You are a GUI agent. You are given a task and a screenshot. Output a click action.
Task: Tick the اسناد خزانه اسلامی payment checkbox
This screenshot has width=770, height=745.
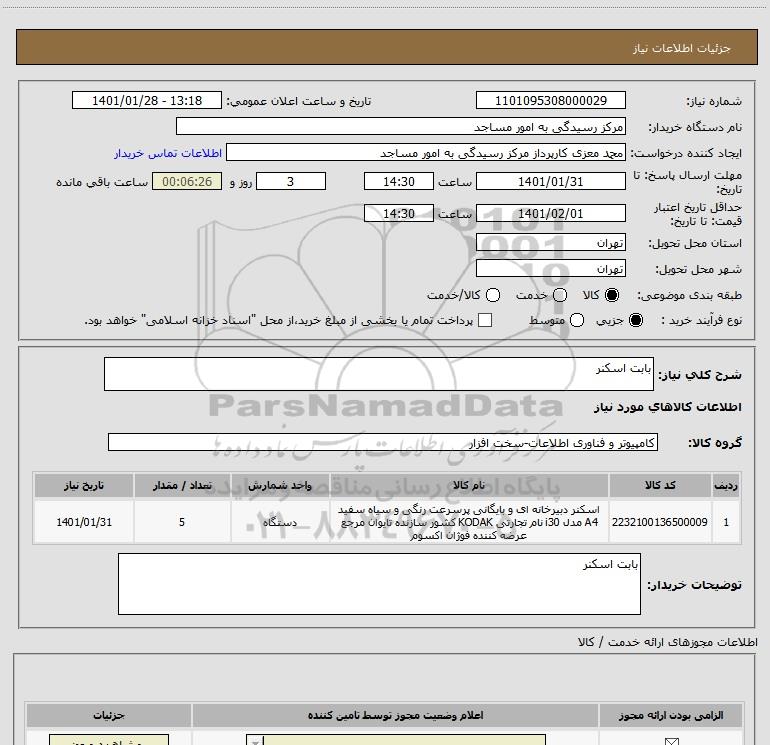click(485, 320)
